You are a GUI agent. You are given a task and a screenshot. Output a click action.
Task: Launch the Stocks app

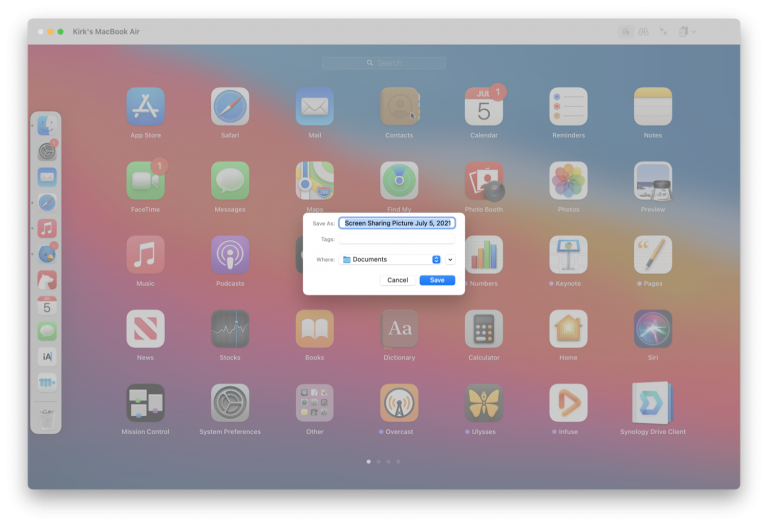coord(230,329)
